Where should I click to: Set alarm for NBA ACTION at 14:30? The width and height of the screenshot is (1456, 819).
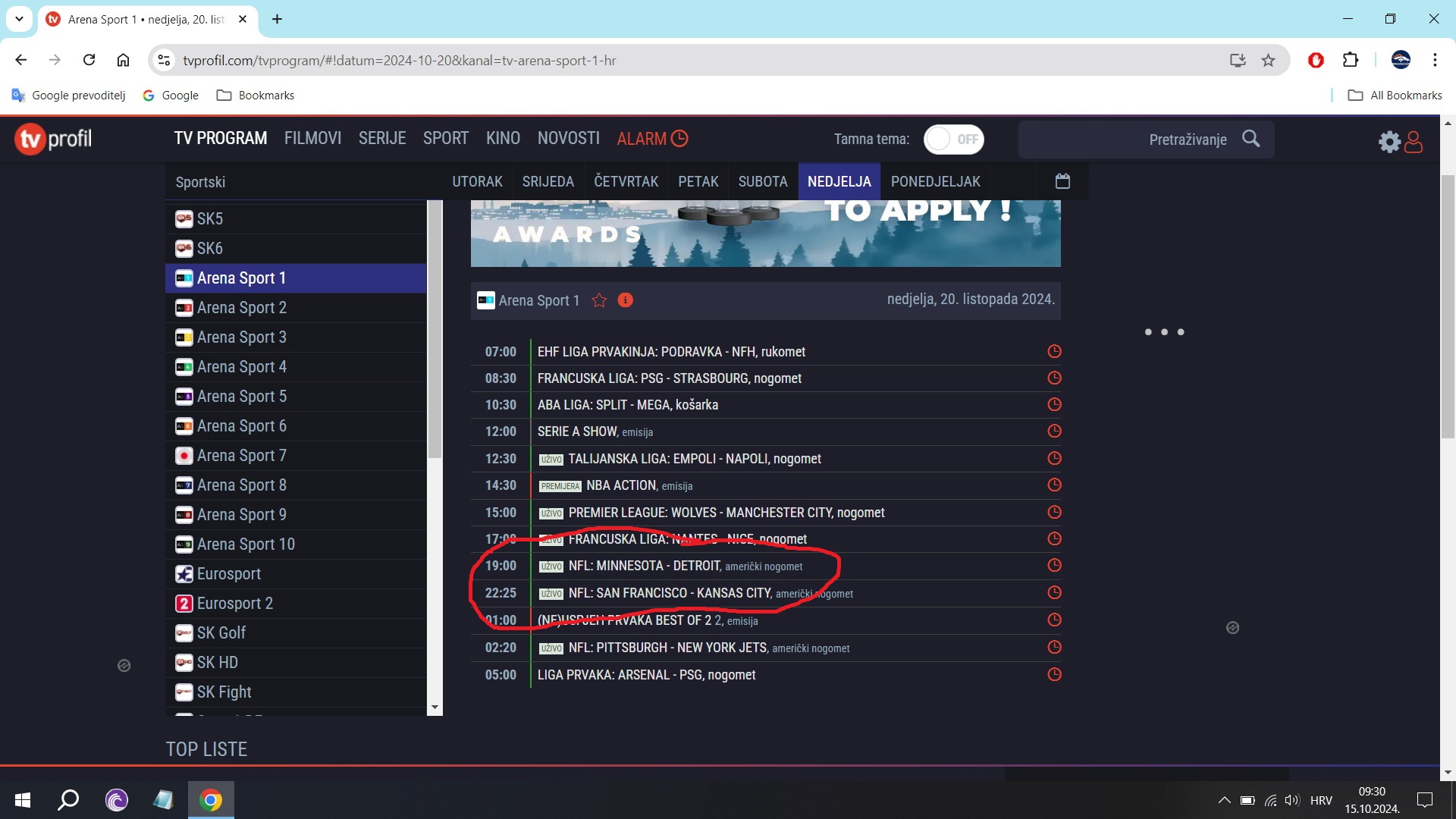1054,485
